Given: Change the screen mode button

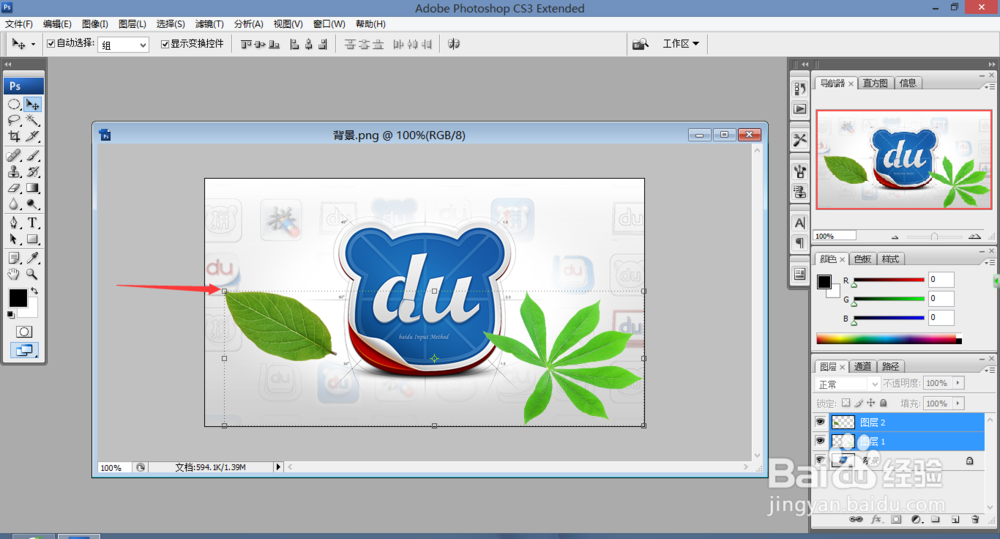Looking at the screenshot, I should click(24, 350).
